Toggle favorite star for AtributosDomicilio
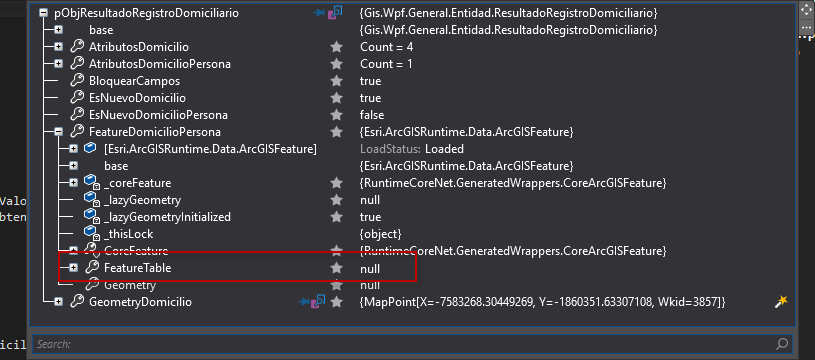This screenshot has width=815, height=360. pos(337,47)
